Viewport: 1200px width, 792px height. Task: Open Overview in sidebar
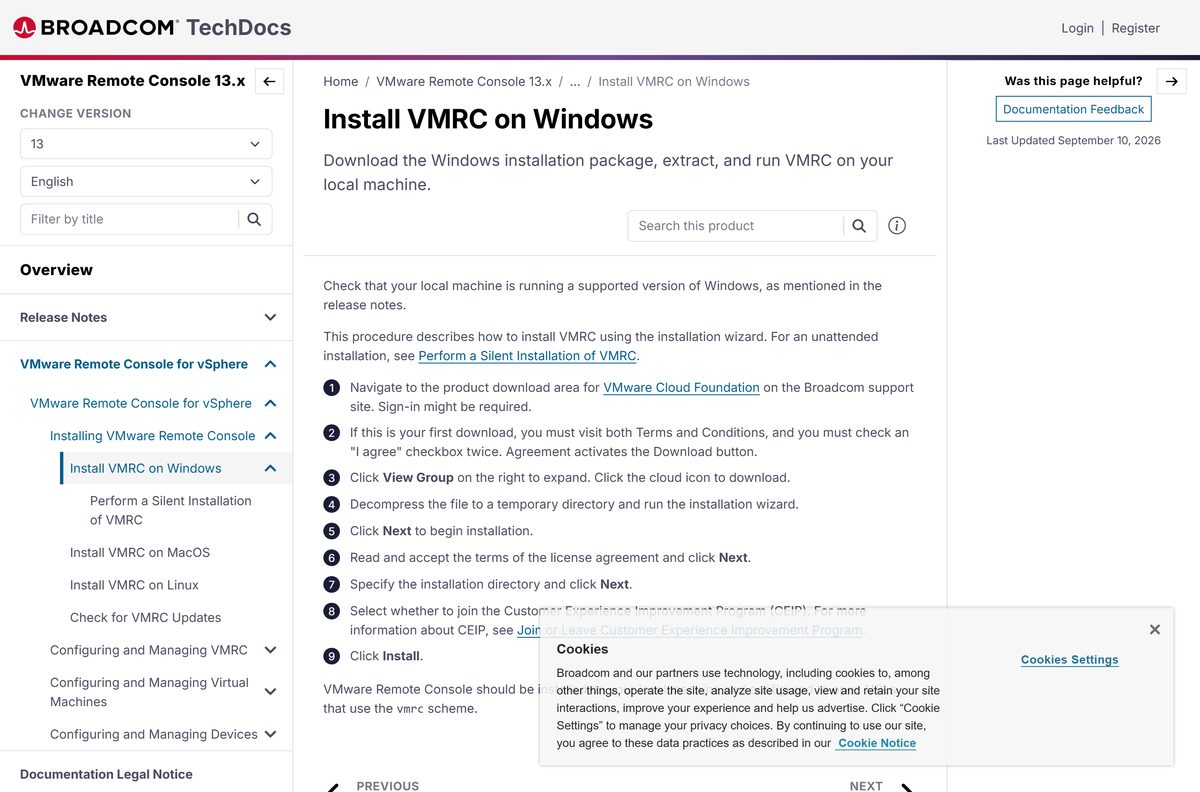click(x=56, y=270)
